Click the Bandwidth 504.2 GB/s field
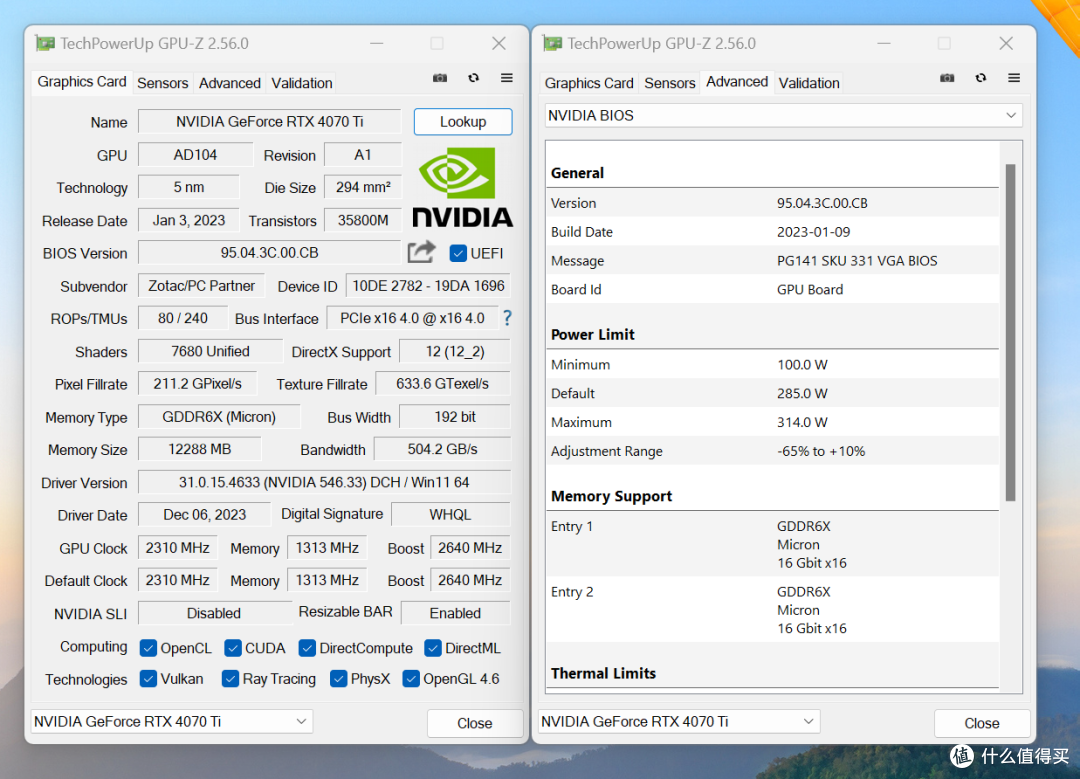This screenshot has height=779, width=1080. [442, 450]
